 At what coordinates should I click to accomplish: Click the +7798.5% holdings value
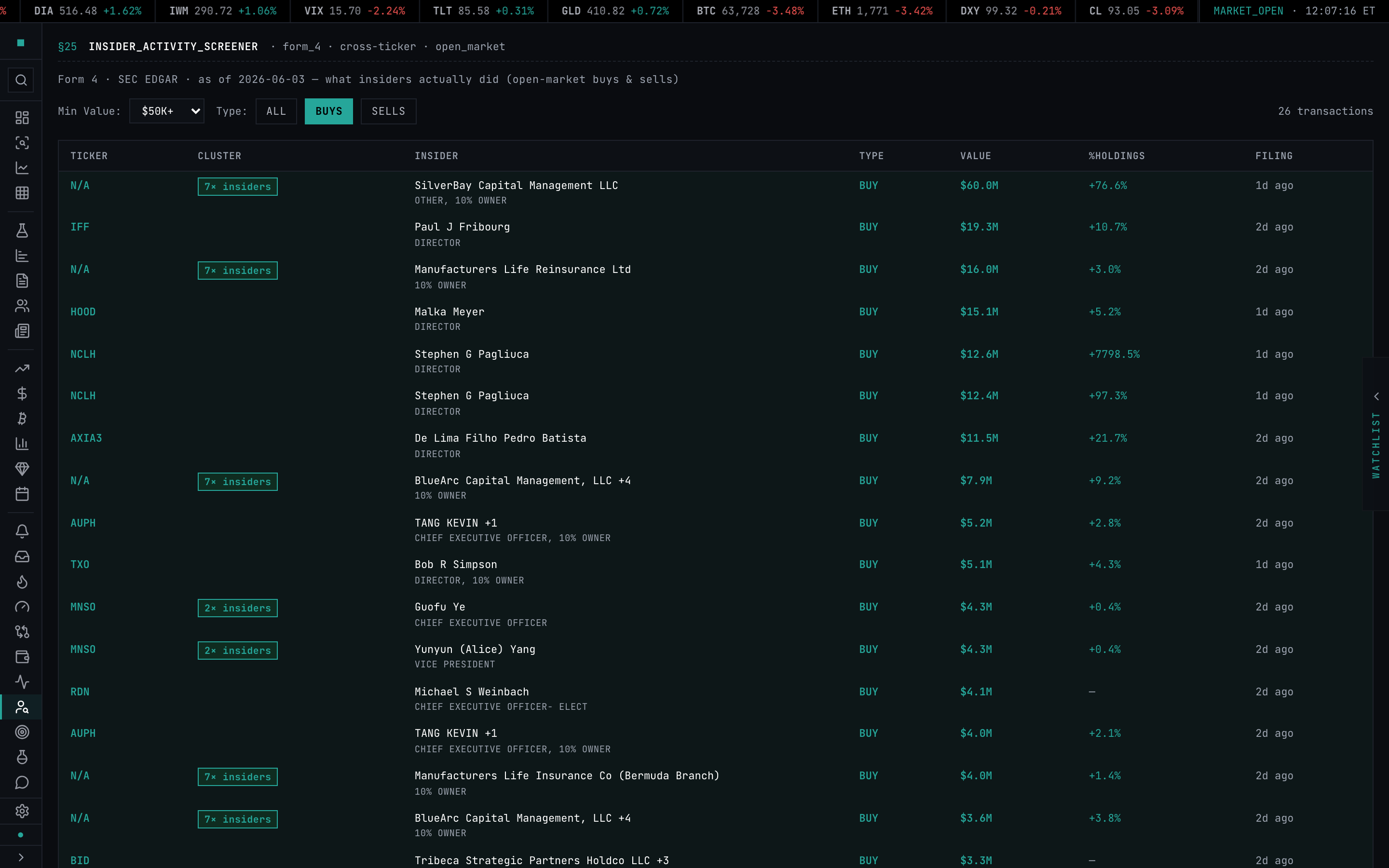(1114, 355)
